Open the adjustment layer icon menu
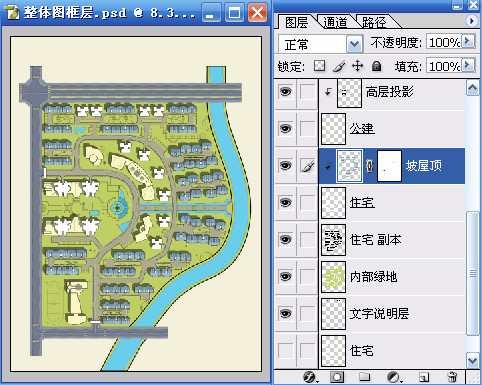The height and width of the screenshot is (385, 482). [x=393, y=377]
